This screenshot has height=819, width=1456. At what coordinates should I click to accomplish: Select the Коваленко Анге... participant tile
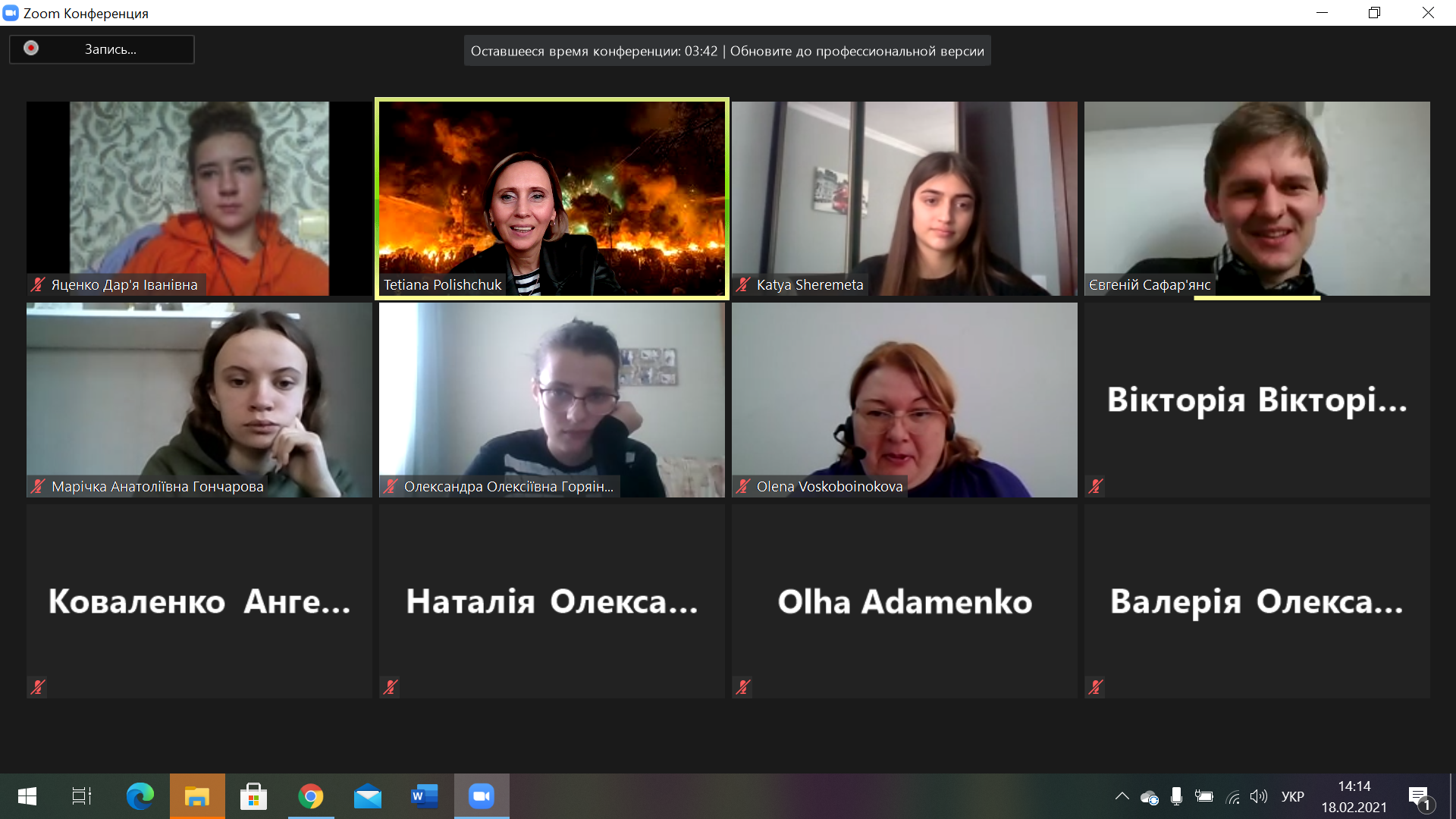coord(199,601)
